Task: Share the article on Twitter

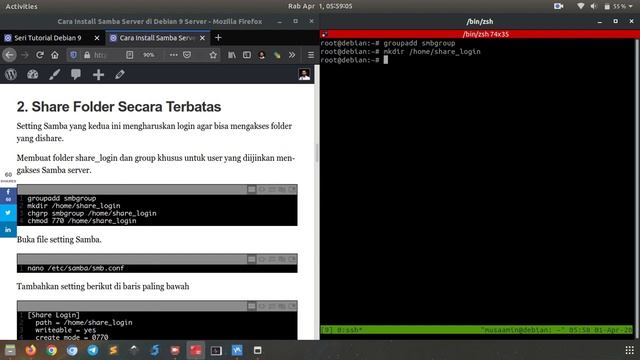Action: pyautogui.click(x=8, y=213)
